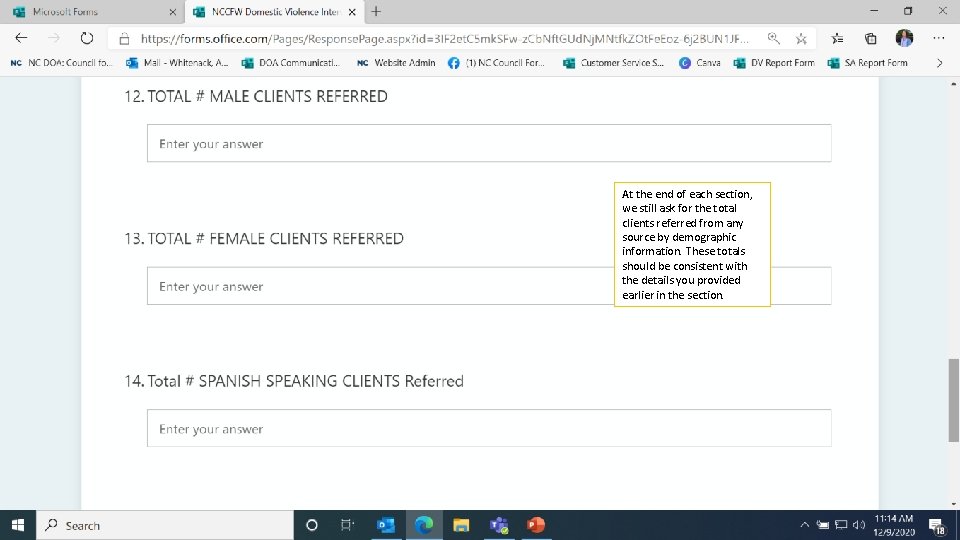Open the Favorites list icon

tap(837, 39)
